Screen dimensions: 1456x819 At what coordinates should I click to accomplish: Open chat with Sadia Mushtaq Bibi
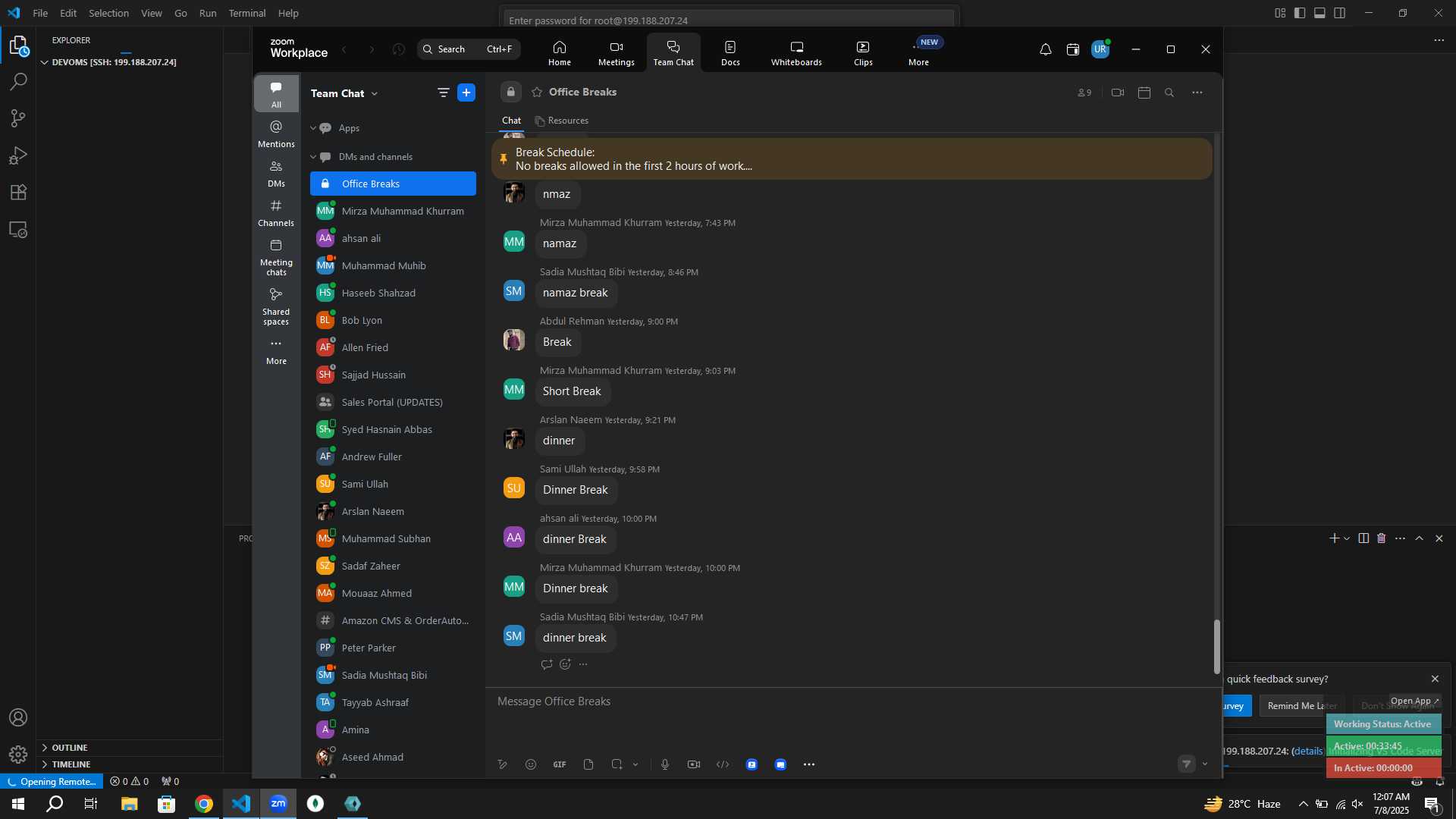coord(393,675)
